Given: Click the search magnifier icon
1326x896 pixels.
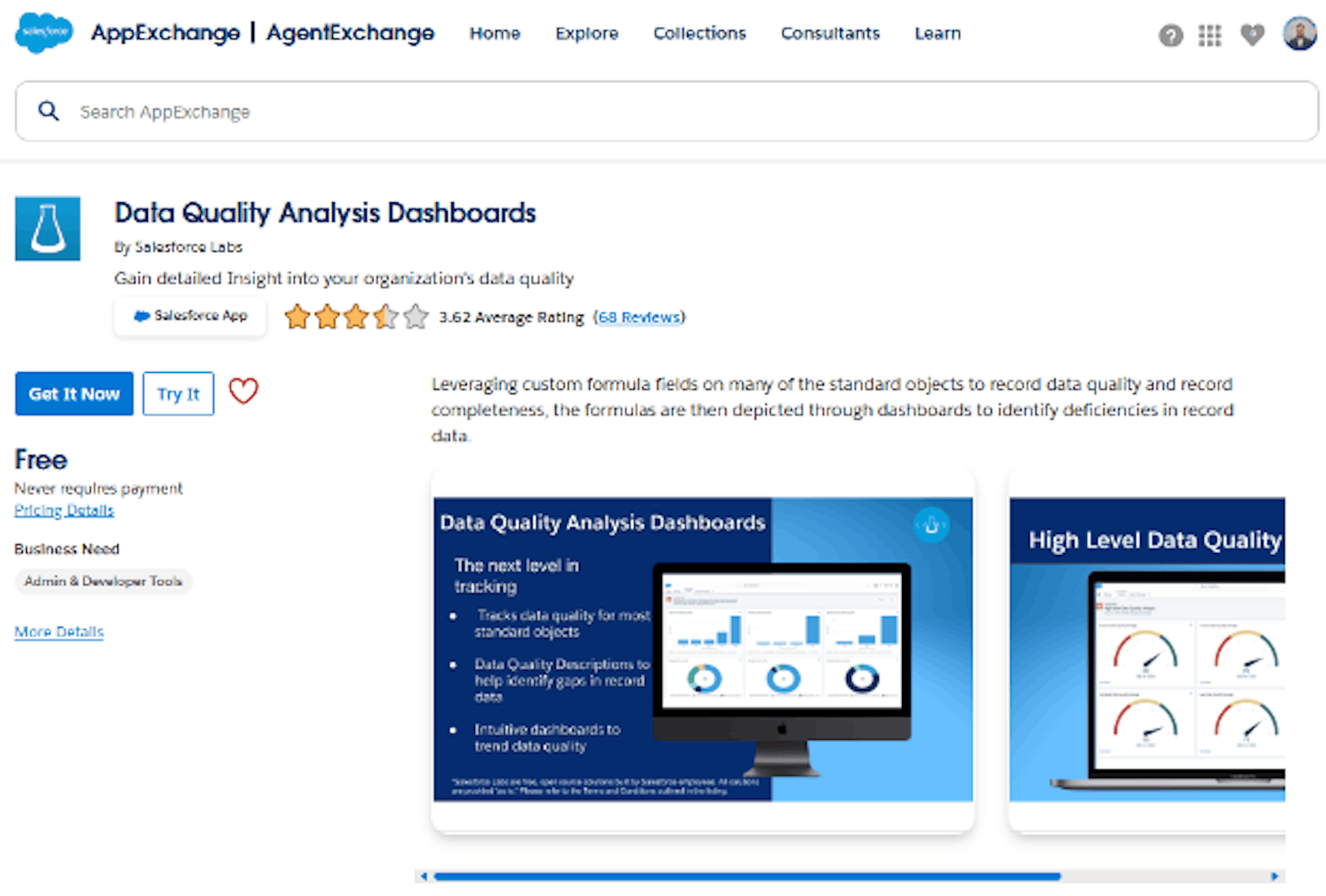Looking at the screenshot, I should coord(48,110).
